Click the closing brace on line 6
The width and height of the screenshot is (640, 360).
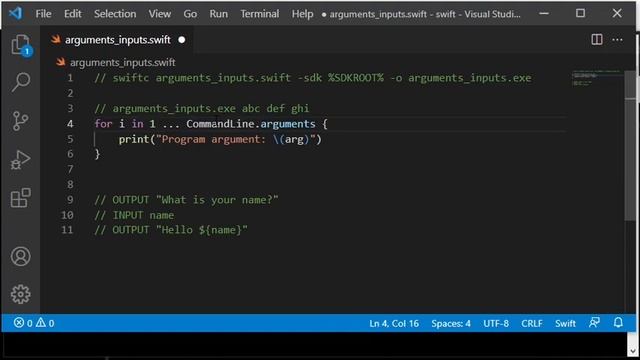click(x=97, y=154)
